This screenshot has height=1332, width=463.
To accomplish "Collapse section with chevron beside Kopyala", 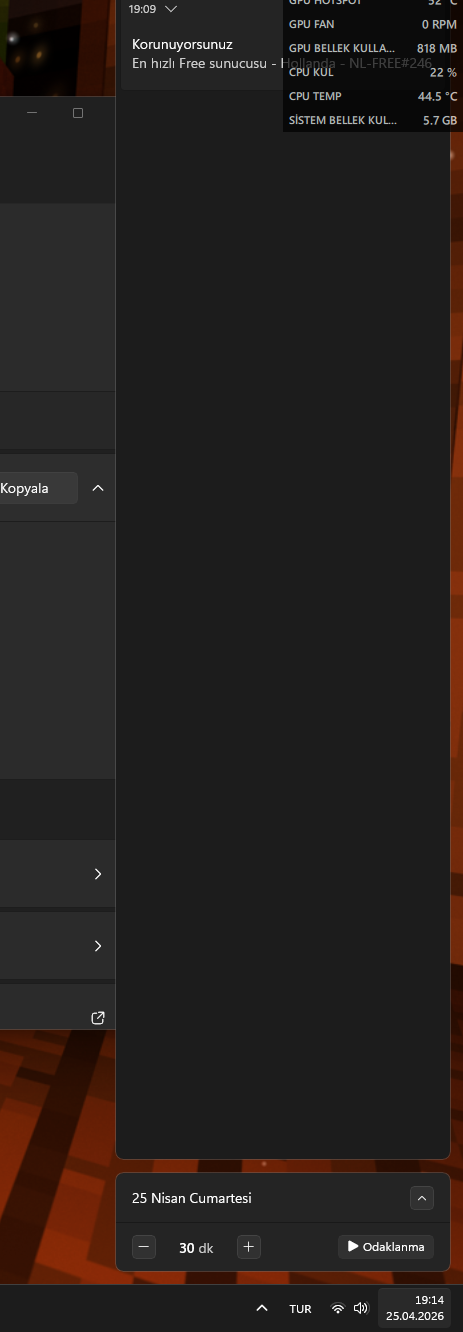I will (x=97, y=488).
